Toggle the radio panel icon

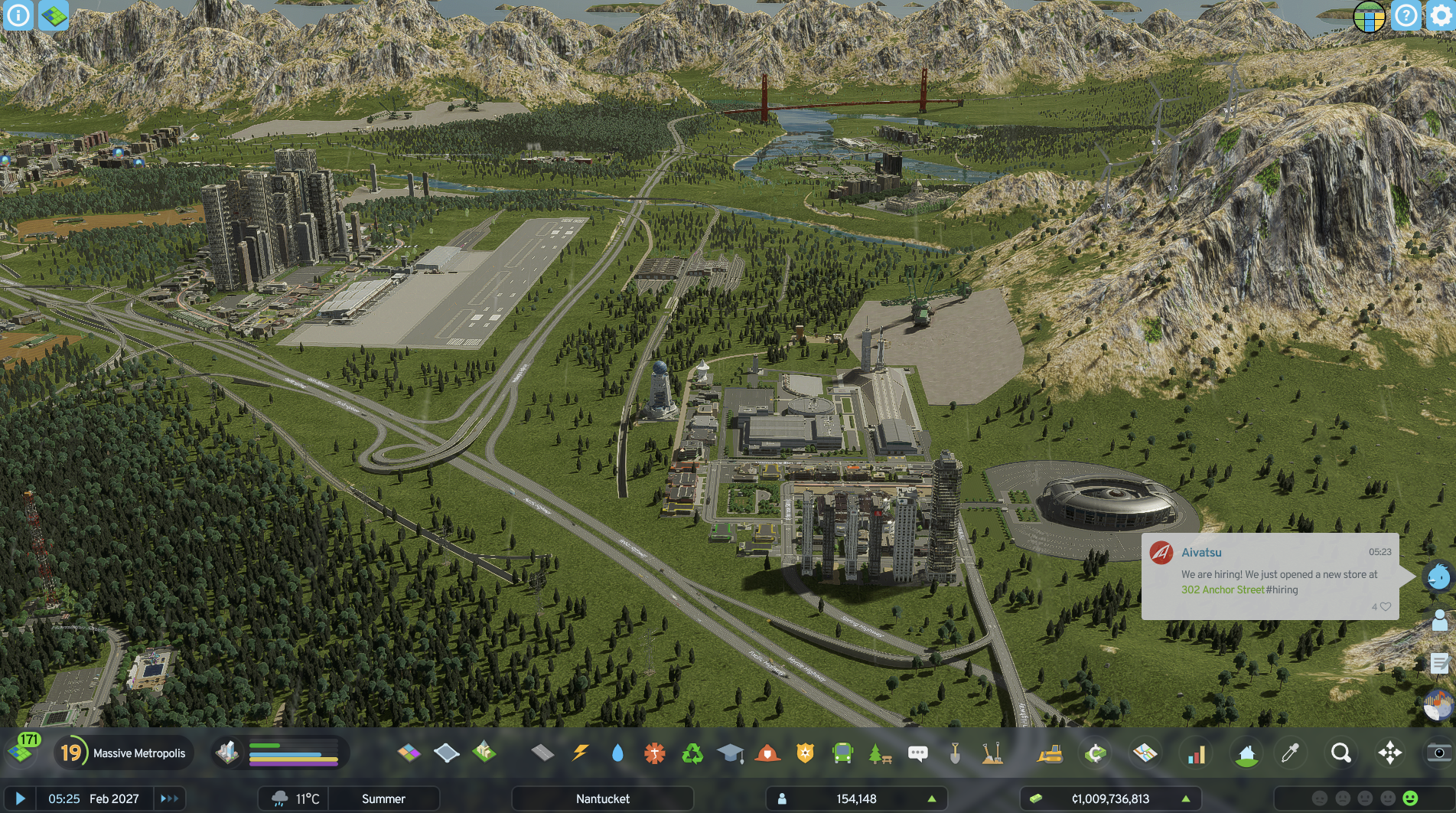1438,705
